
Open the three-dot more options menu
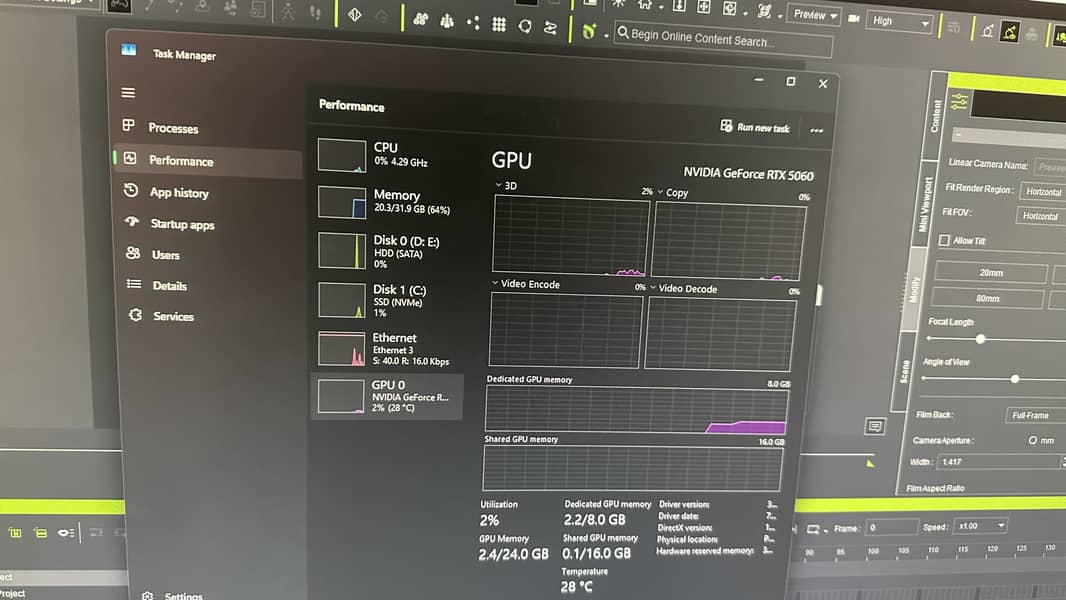[816, 130]
